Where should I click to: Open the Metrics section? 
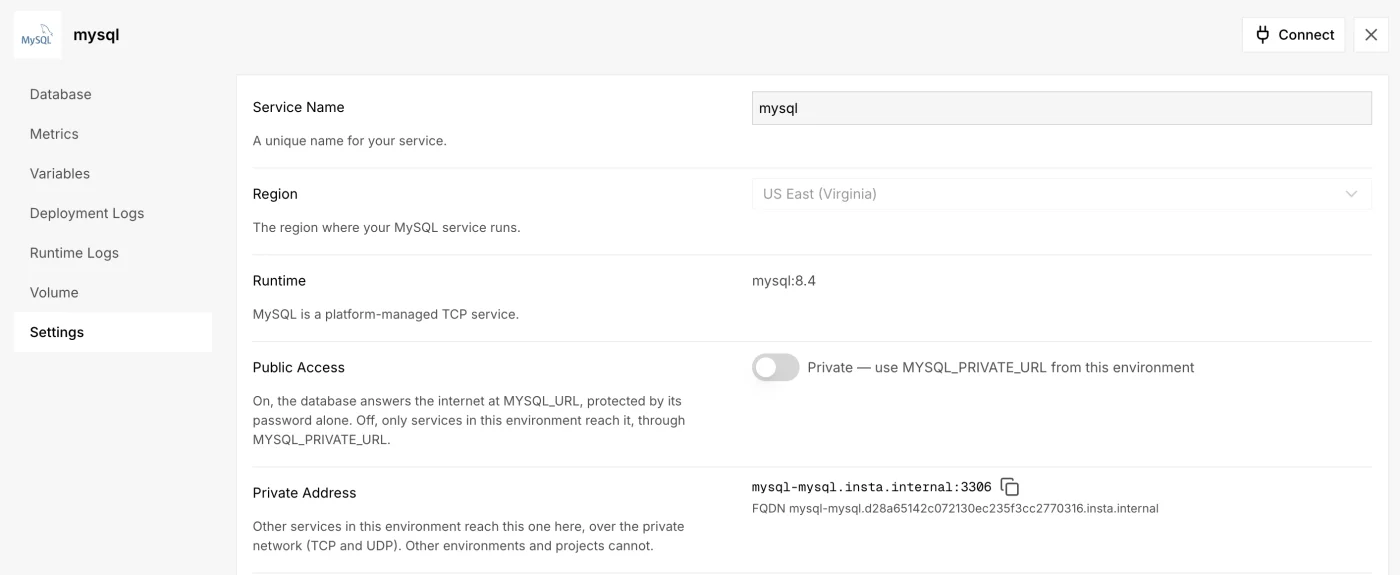(113, 134)
